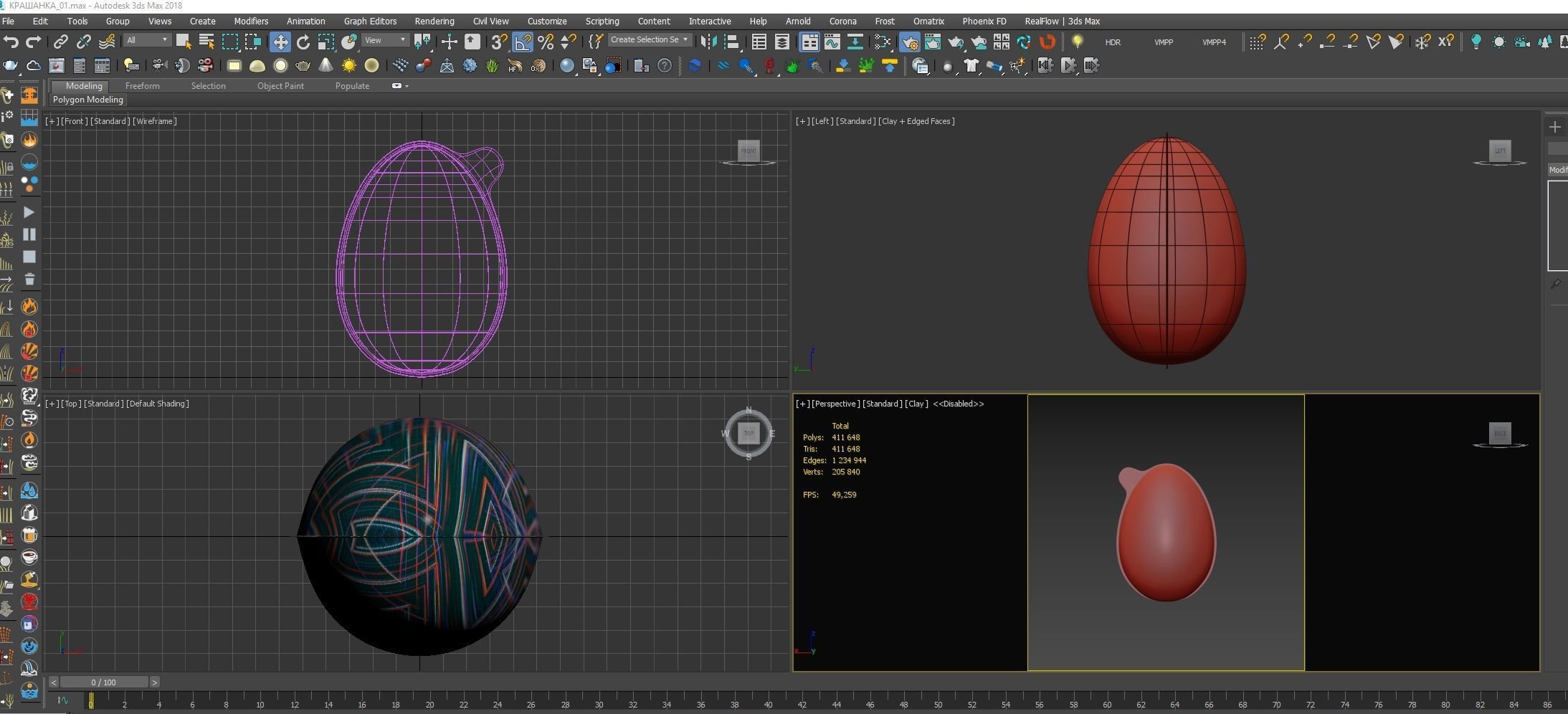Image resolution: width=1568 pixels, height=714 pixels.
Task: Click the question mark help icon
Action: pyautogui.click(x=665, y=66)
